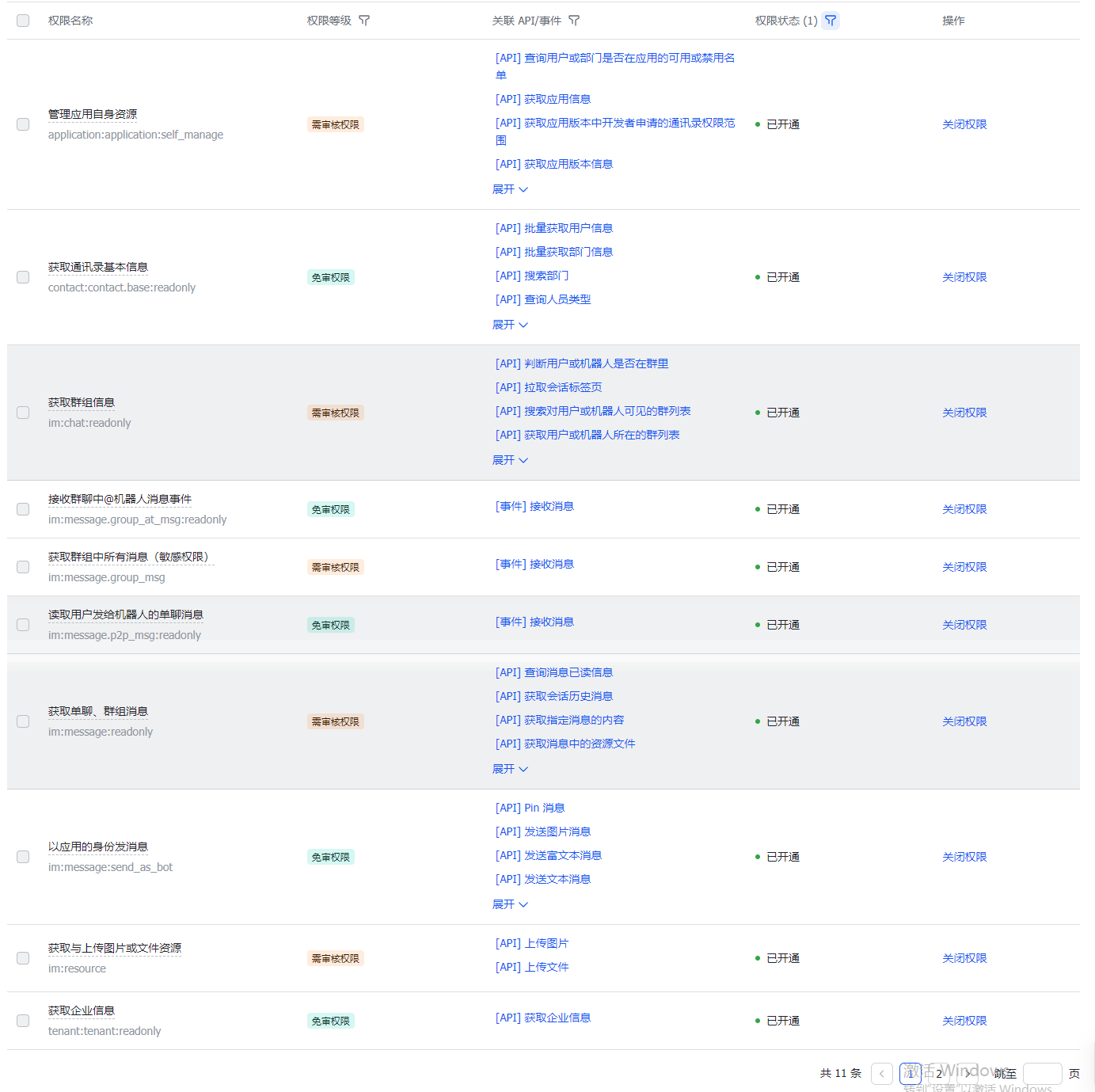Toggle checkbox for 获取企业信息 permission
Image resolution: width=1095 pixels, height=1092 pixels.
pos(23,1021)
